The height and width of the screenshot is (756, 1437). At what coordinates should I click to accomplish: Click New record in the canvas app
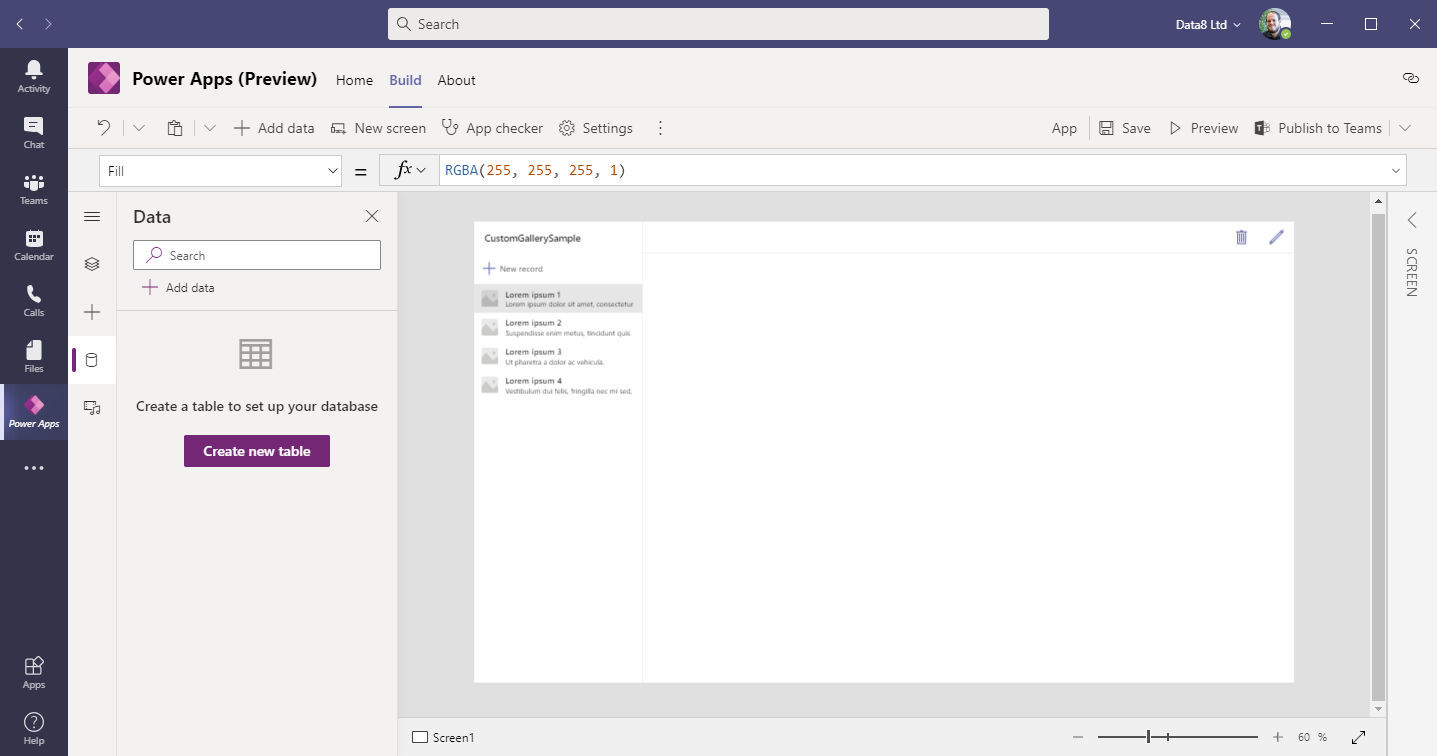(x=513, y=269)
